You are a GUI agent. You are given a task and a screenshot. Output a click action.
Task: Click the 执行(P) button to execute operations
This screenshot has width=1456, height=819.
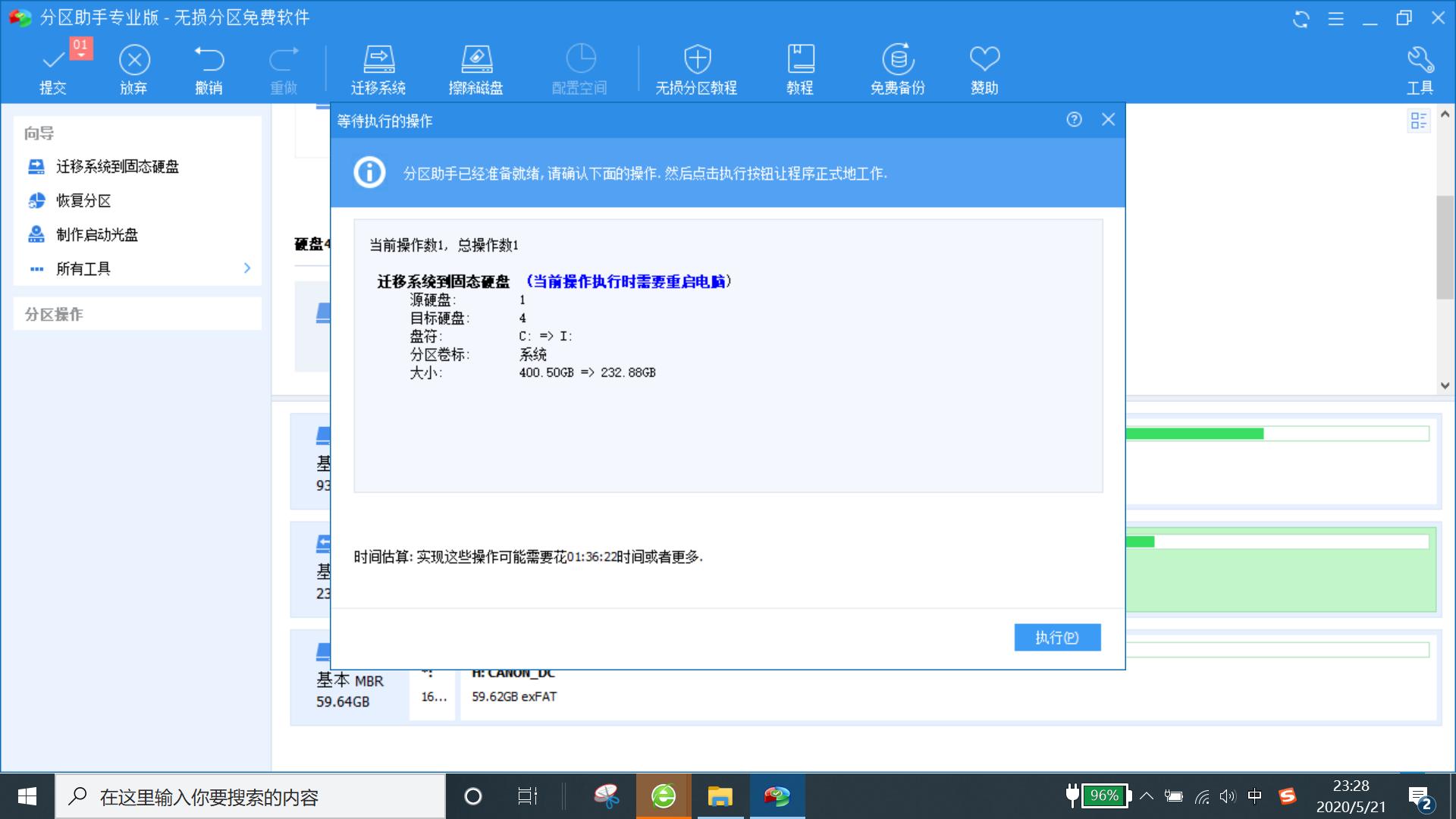point(1057,637)
